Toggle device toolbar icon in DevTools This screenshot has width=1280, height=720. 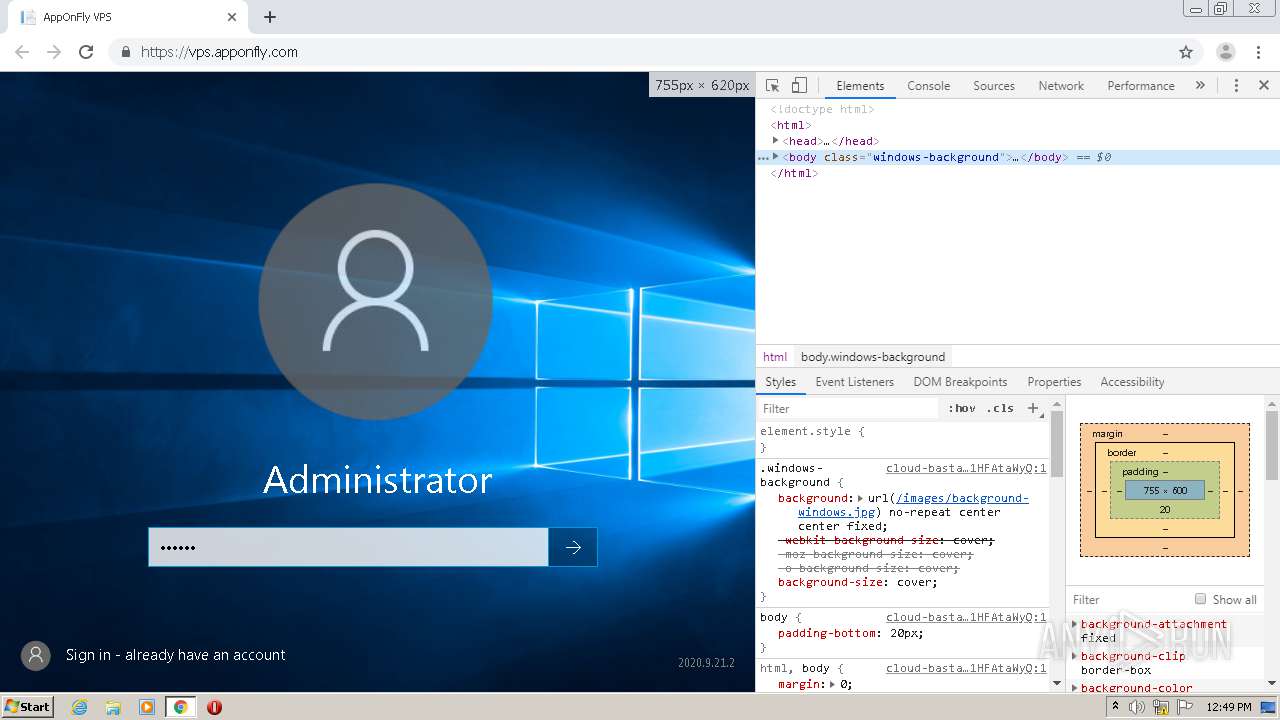pos(799,86)
